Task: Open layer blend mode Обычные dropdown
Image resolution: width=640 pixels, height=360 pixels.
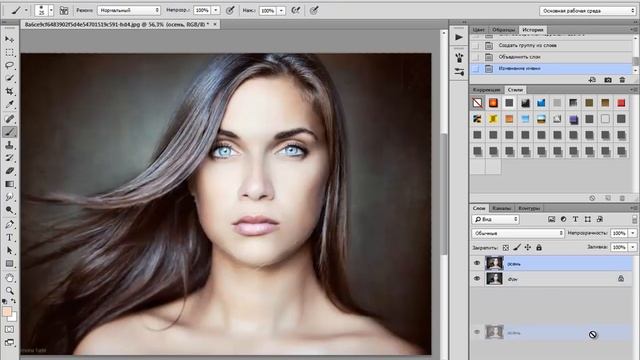Action: click(x=518, y=233)
